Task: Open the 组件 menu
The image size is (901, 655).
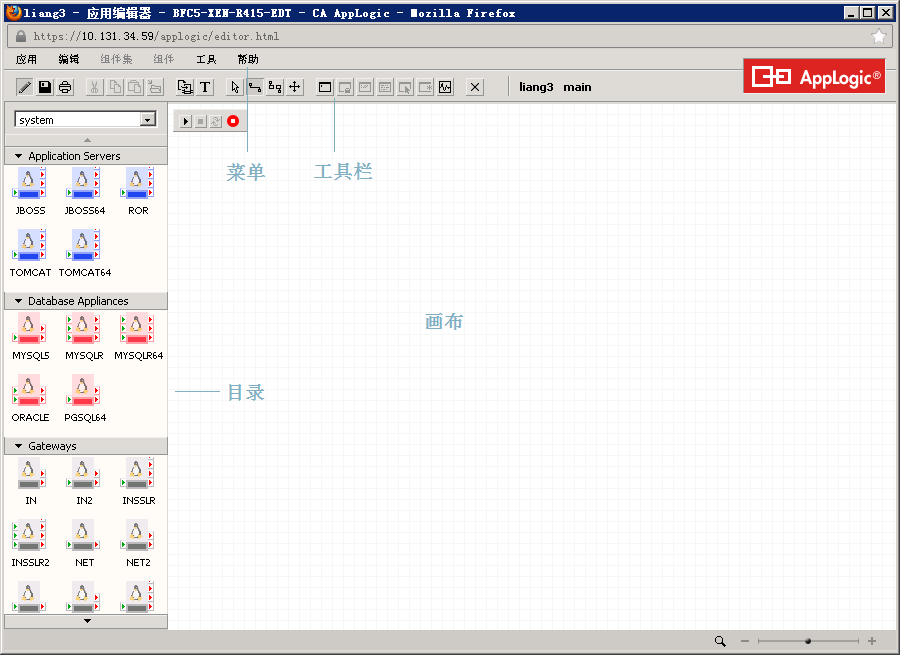Action: pyautogui.click(x=163, y=59)
